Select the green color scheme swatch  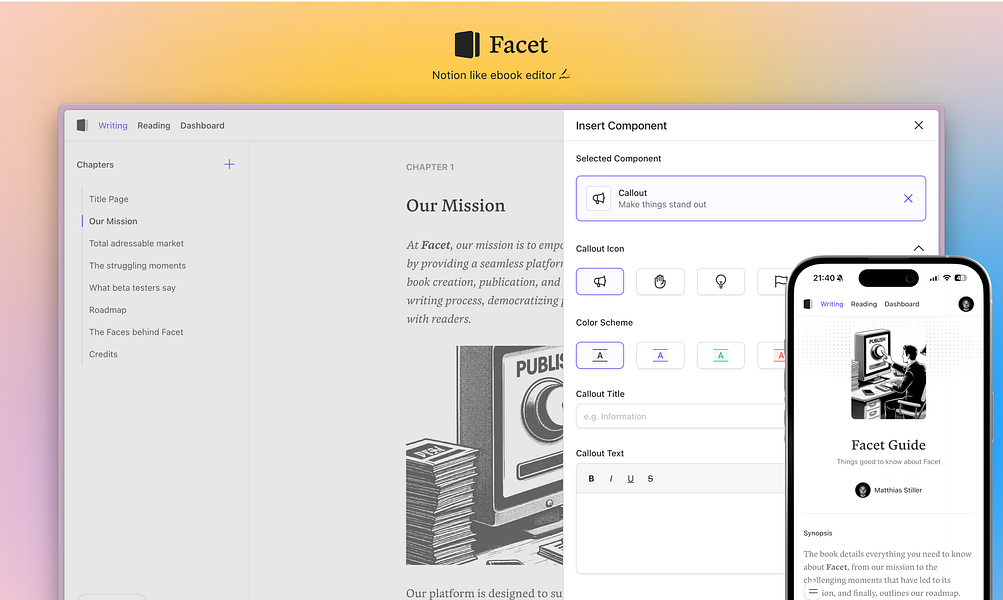(720, 355)
